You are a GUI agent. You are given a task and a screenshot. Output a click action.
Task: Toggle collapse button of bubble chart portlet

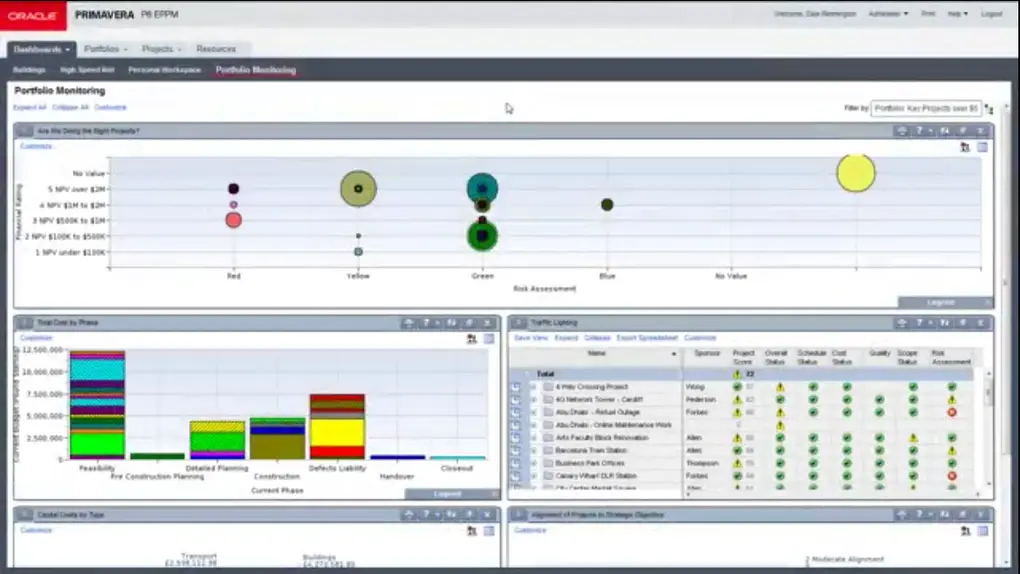click(25, 131)
